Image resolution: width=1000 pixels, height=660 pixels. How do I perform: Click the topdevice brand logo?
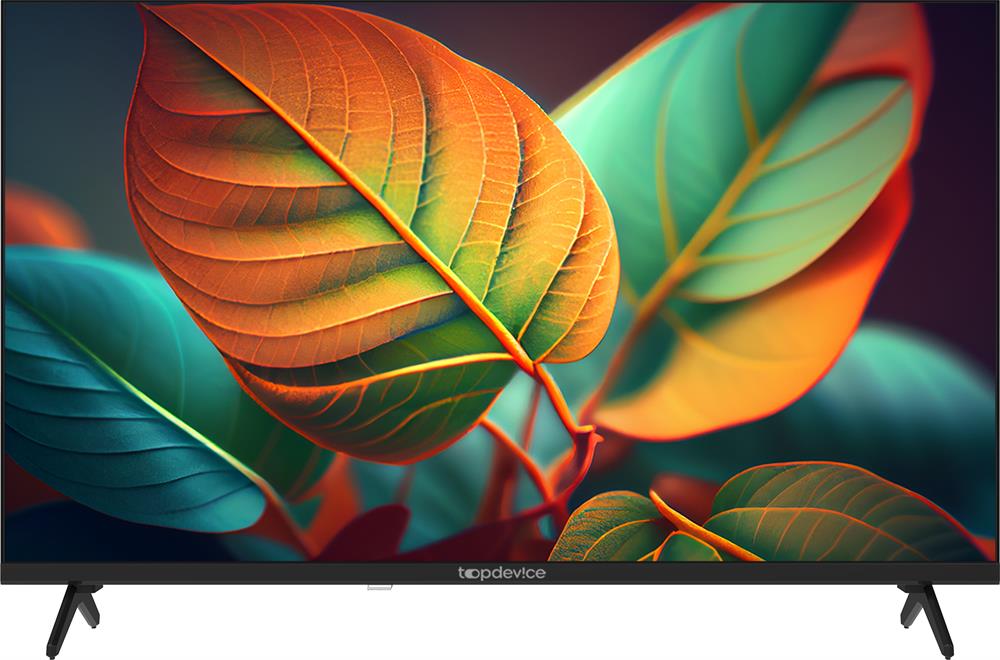coord(501,573)
